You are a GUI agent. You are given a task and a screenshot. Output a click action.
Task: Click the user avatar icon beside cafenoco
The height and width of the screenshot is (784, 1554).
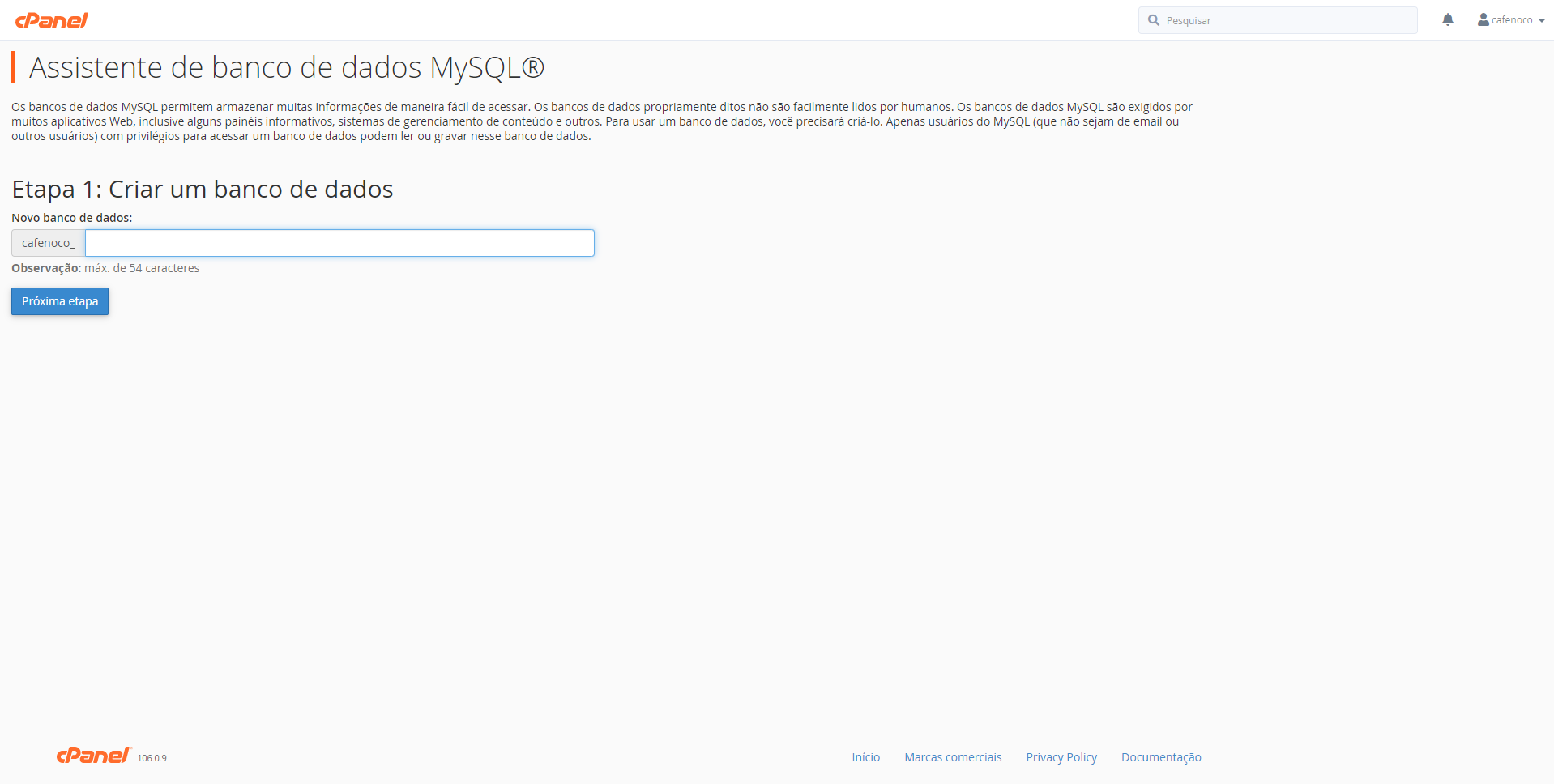click(x=1483, y=19)
